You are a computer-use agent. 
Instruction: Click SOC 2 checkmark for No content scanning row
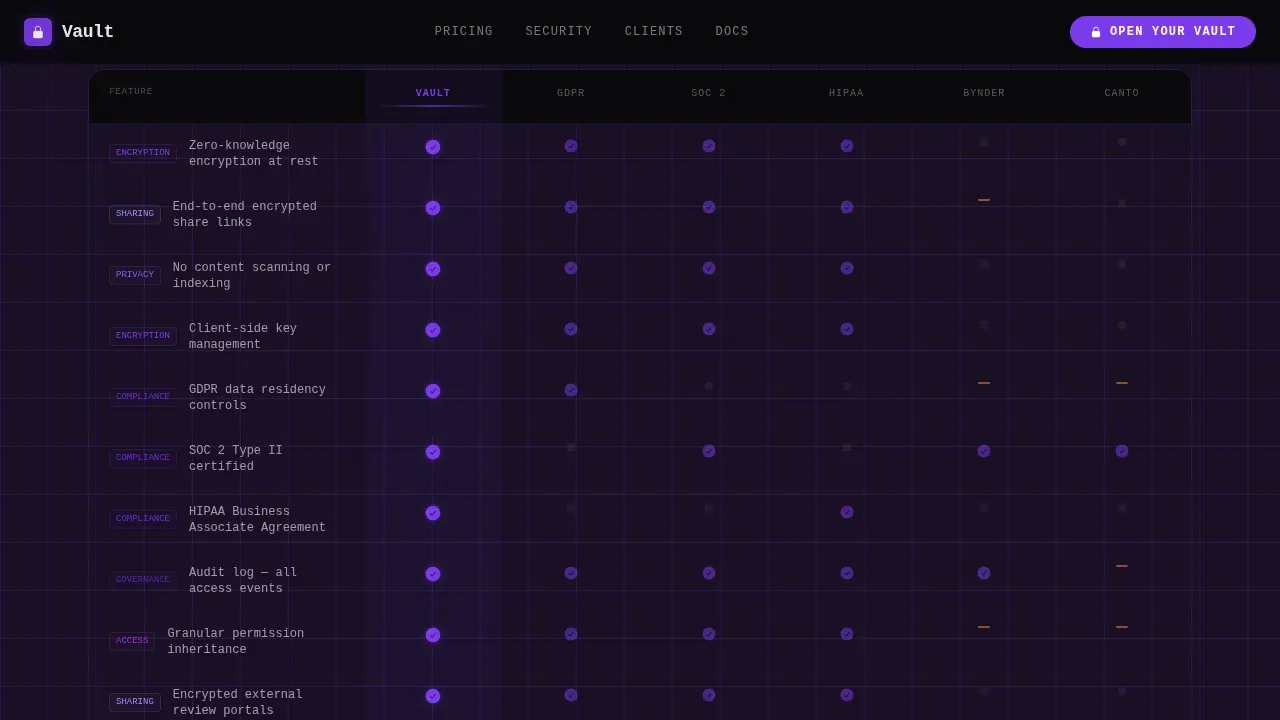pyautogui.click(x=709, y=268)
